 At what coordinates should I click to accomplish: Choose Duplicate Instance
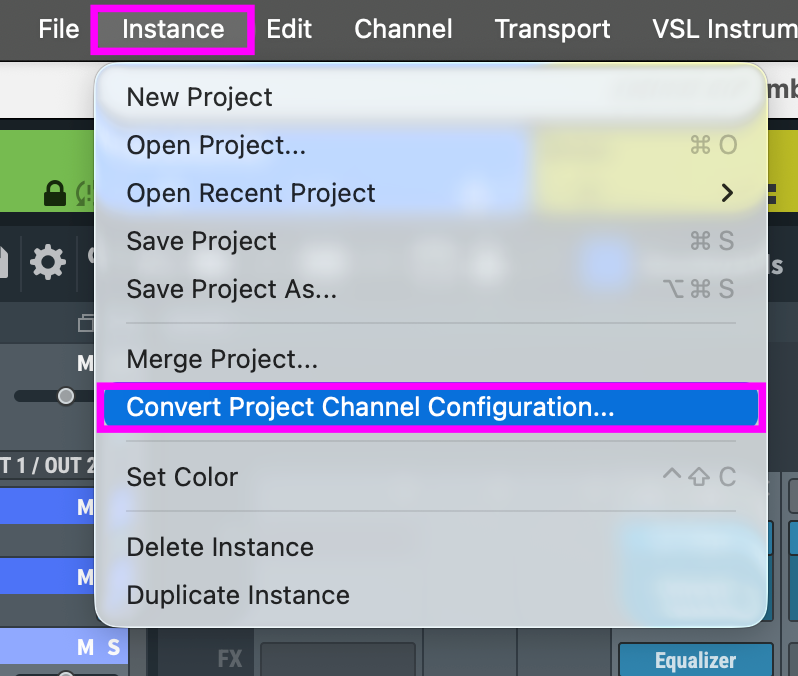click(x=238, y=595)
